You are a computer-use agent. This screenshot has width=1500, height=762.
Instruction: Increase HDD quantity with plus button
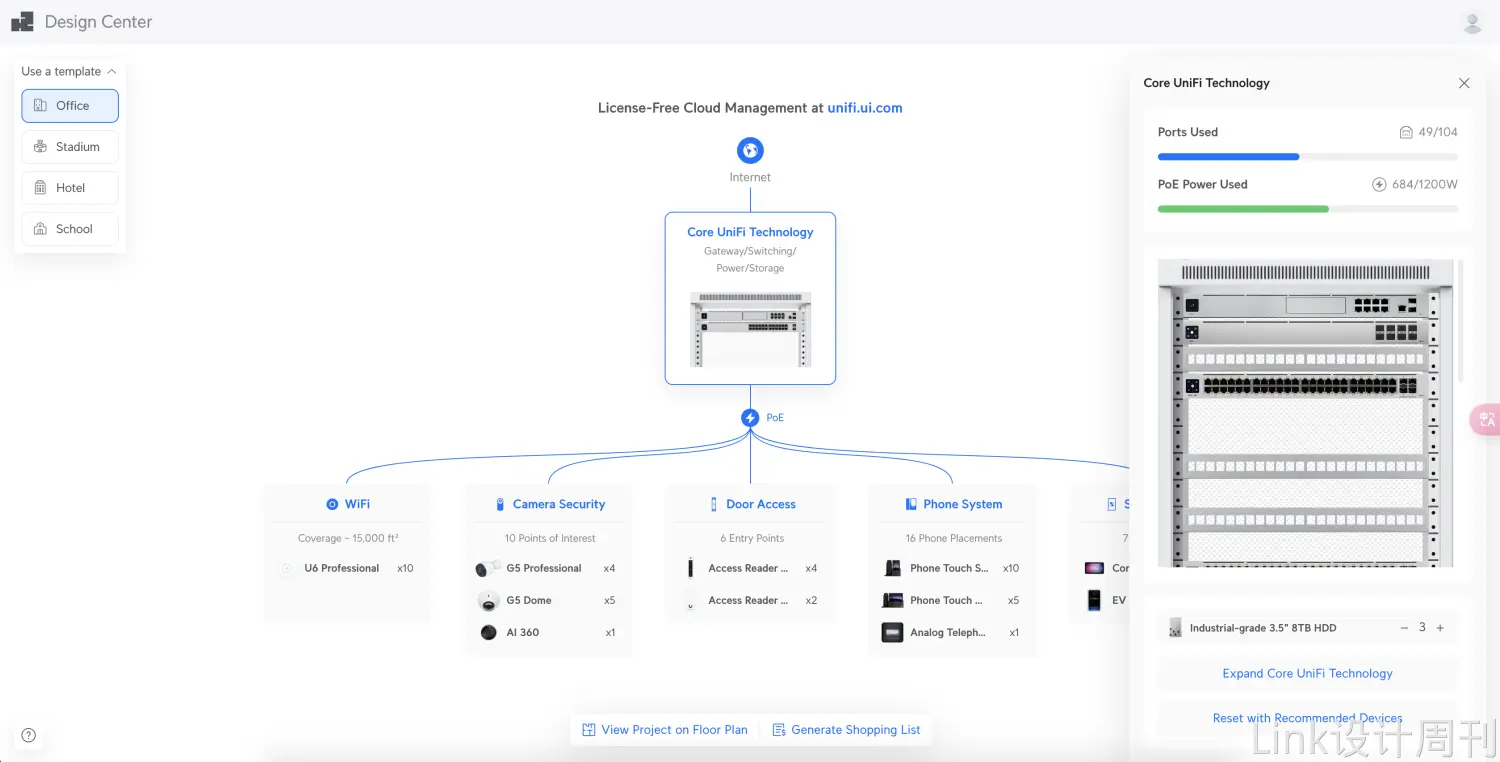1440,628
